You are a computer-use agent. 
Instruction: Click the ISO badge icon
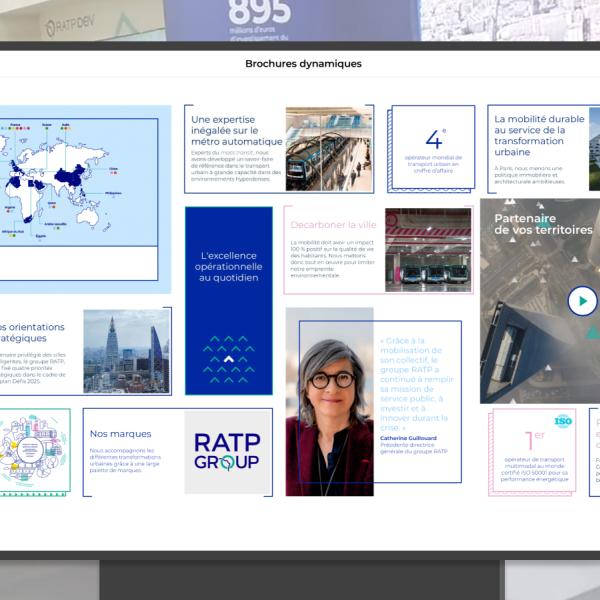point(563,421)
